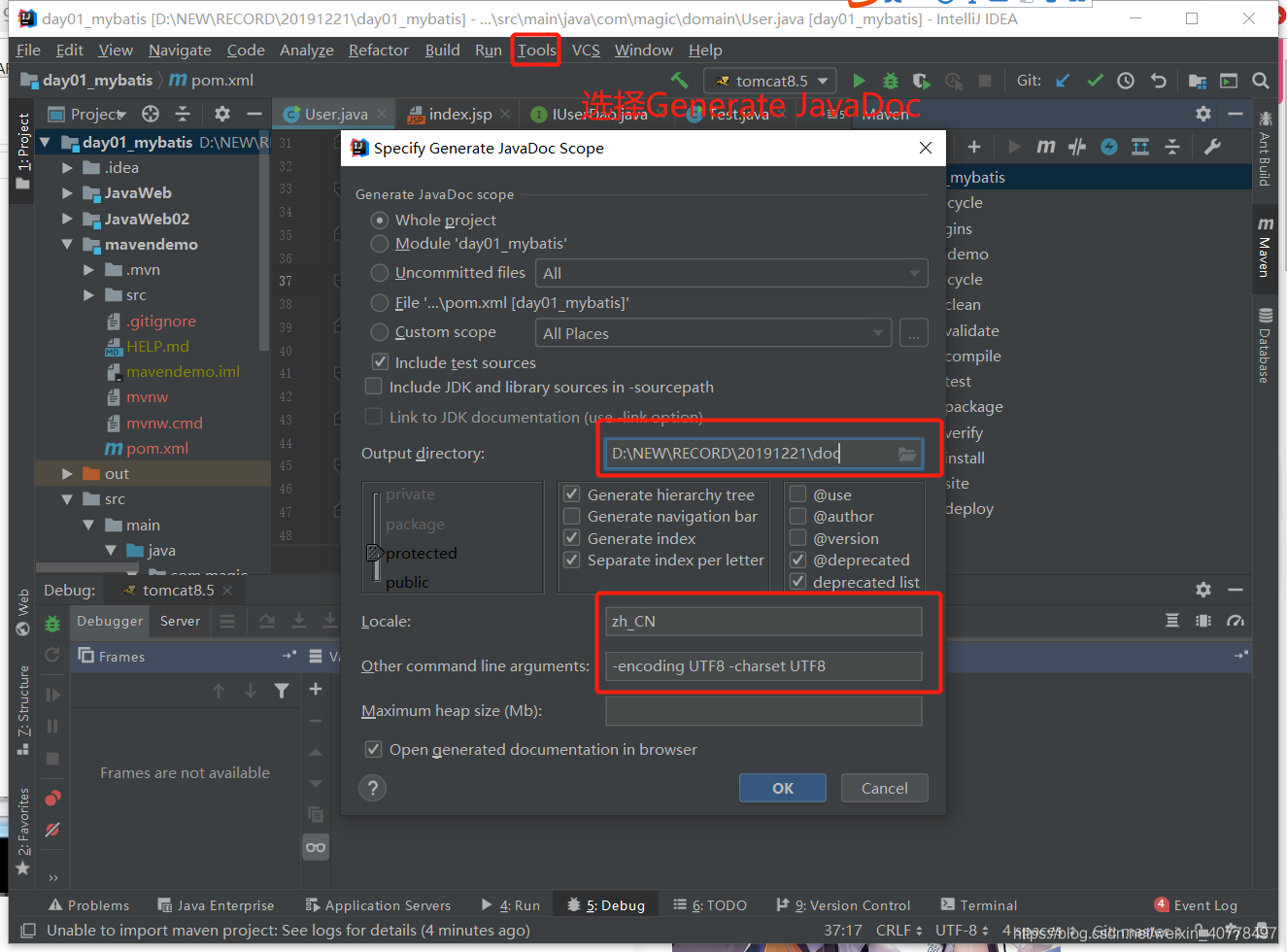
Task: Open Project panel settings gear
Action: click(x=222, y=114)
